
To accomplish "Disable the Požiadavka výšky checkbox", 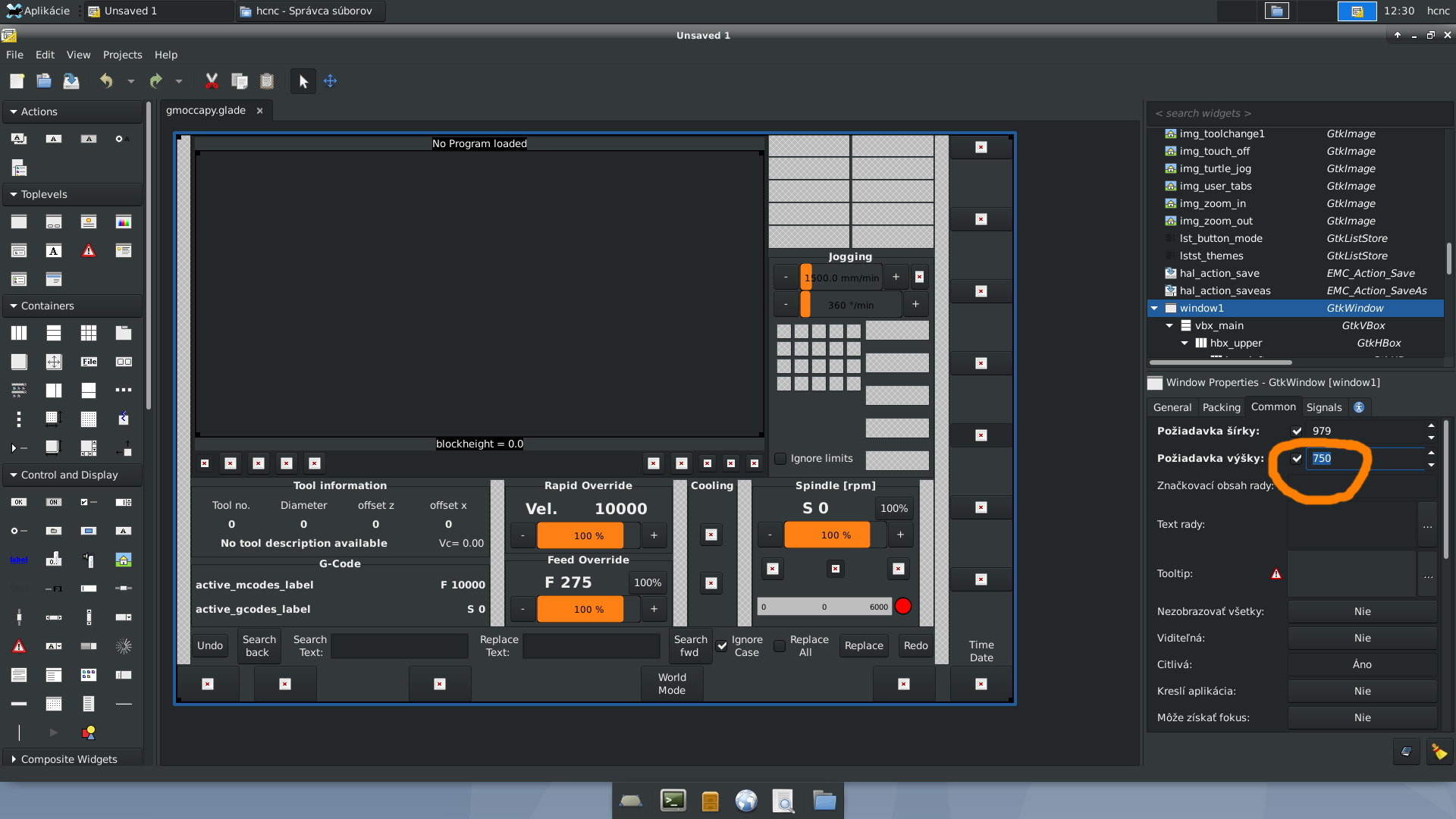I will pos(1297,458).
